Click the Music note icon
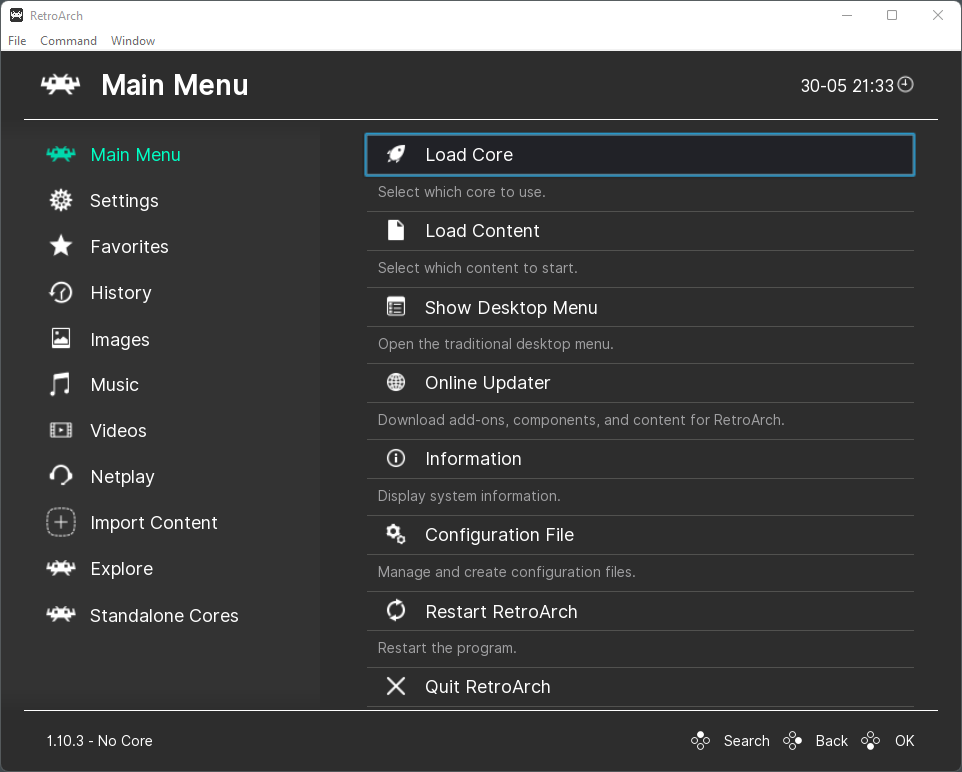Screen dimensions: 962x772 60,384
